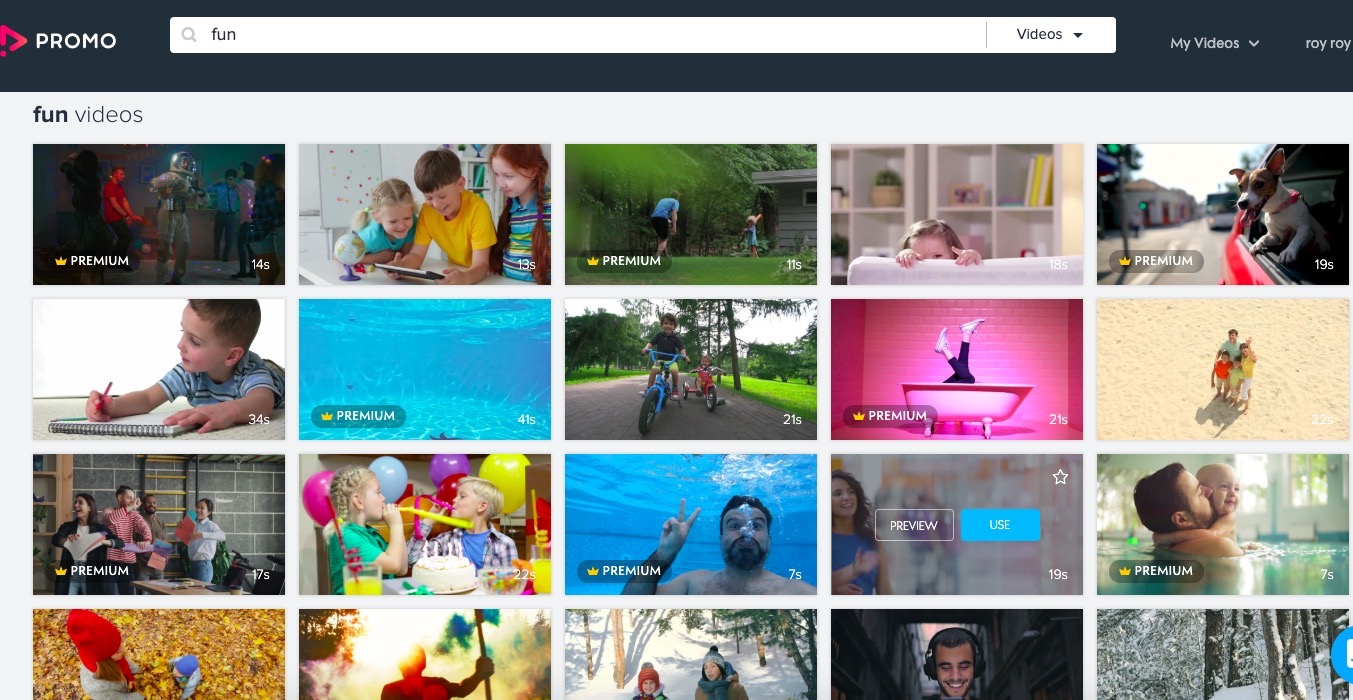
Task: Click the "41s" duration label
Action: click(x=526, y=420)
